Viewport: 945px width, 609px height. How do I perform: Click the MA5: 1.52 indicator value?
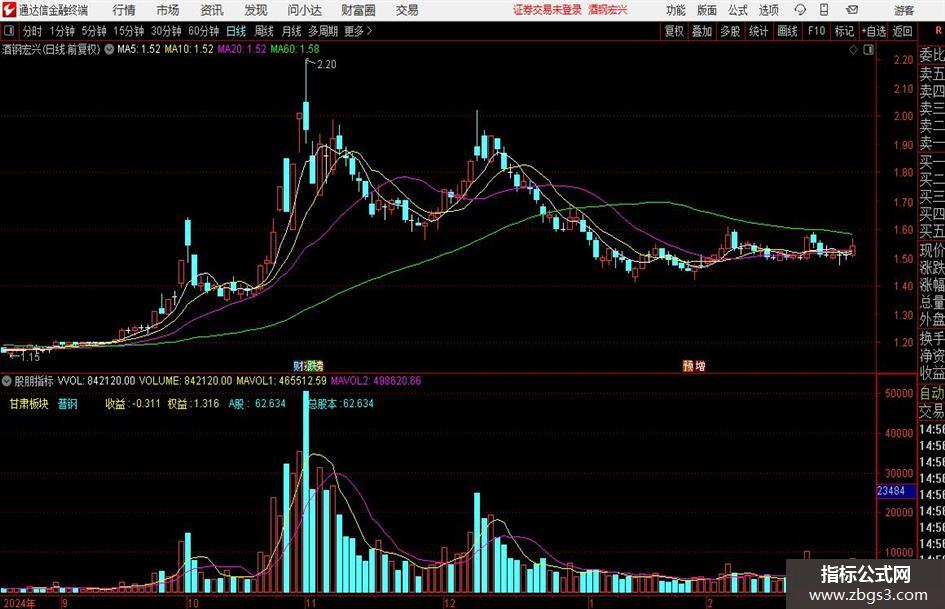139,49
